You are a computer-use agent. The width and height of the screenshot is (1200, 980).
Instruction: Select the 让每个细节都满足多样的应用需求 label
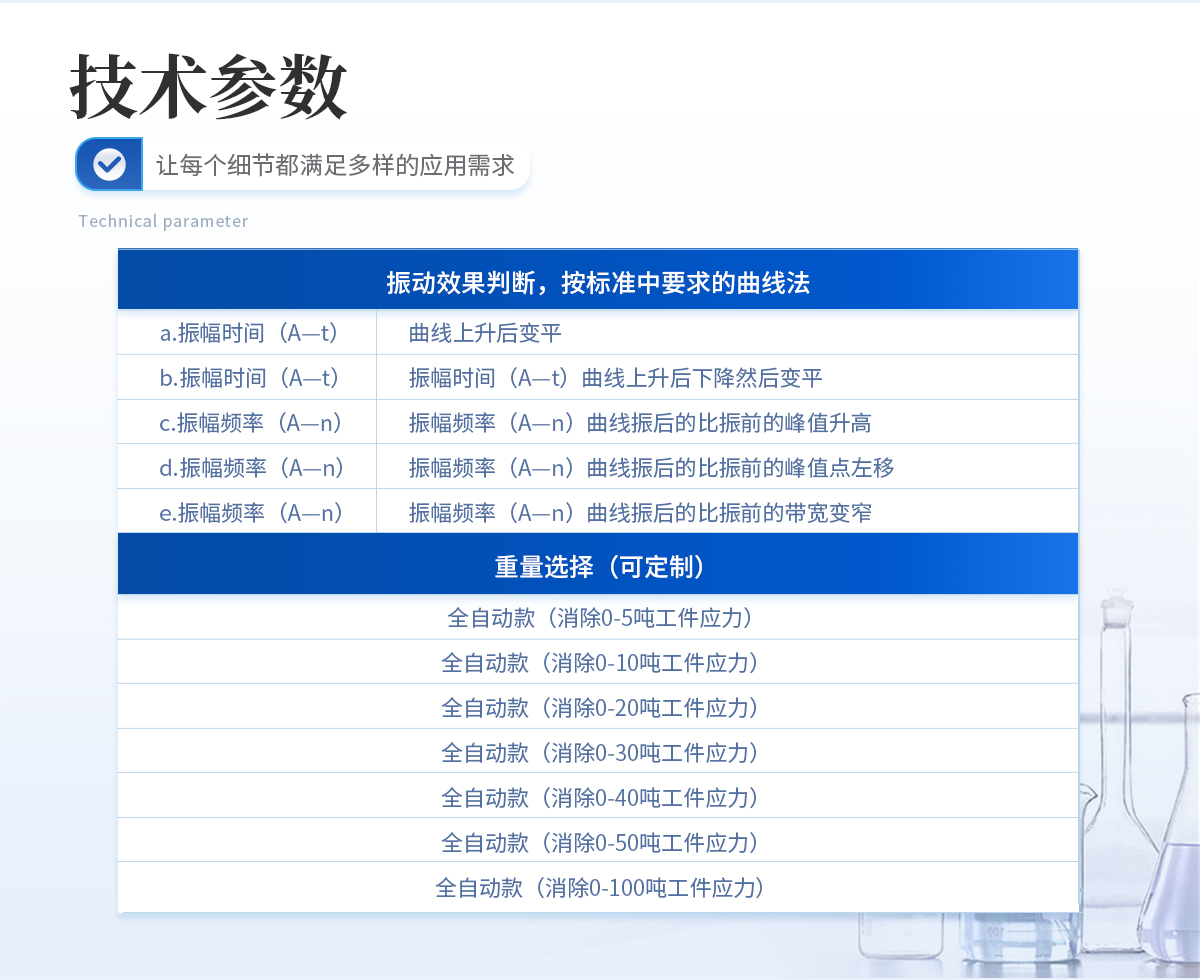(x=335, y=165)
